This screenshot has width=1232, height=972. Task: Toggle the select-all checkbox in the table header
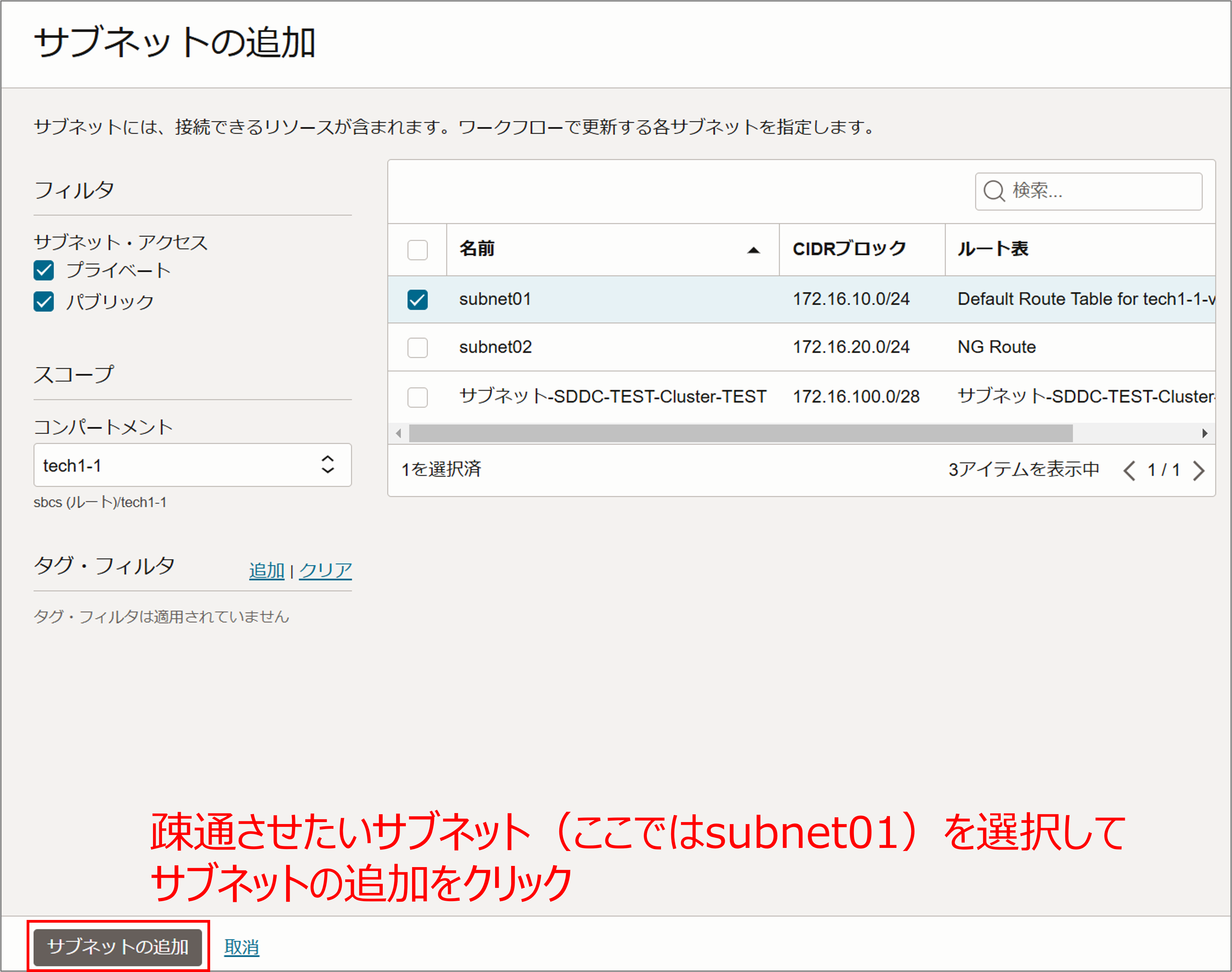coord(418,250)
